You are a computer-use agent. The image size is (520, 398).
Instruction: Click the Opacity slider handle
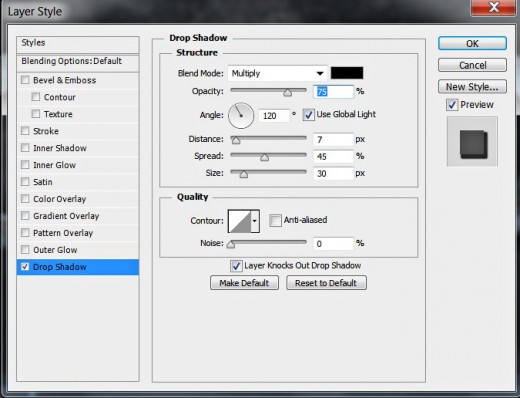pyautogui.click(x=287, y=92)
